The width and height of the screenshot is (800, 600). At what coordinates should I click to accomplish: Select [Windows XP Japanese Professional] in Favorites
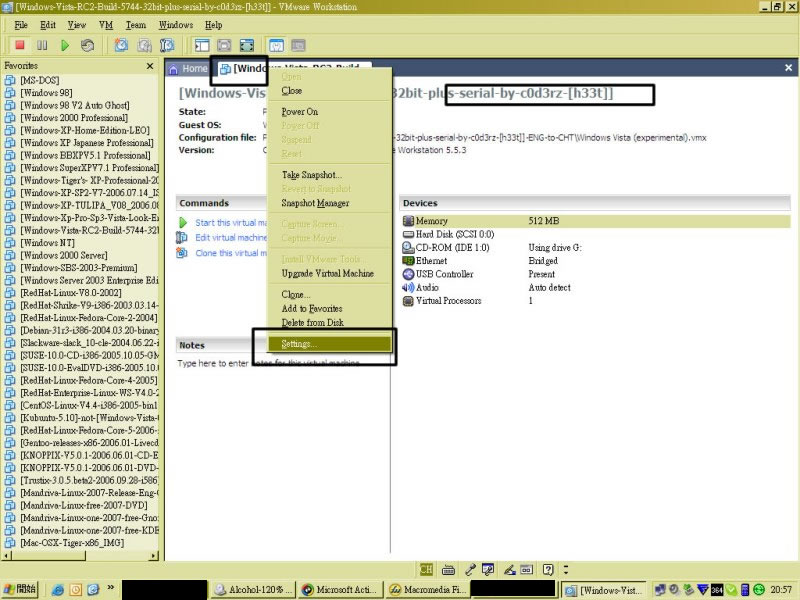[87, 143]
